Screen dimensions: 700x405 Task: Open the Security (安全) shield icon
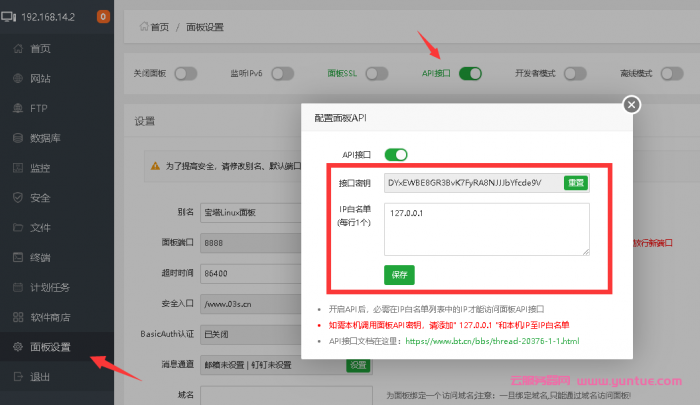pos(17,197)
